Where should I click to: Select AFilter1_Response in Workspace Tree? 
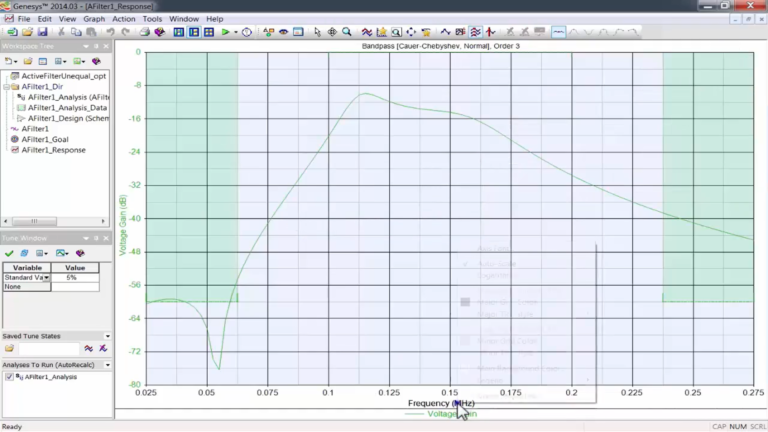tap(53, 150)
